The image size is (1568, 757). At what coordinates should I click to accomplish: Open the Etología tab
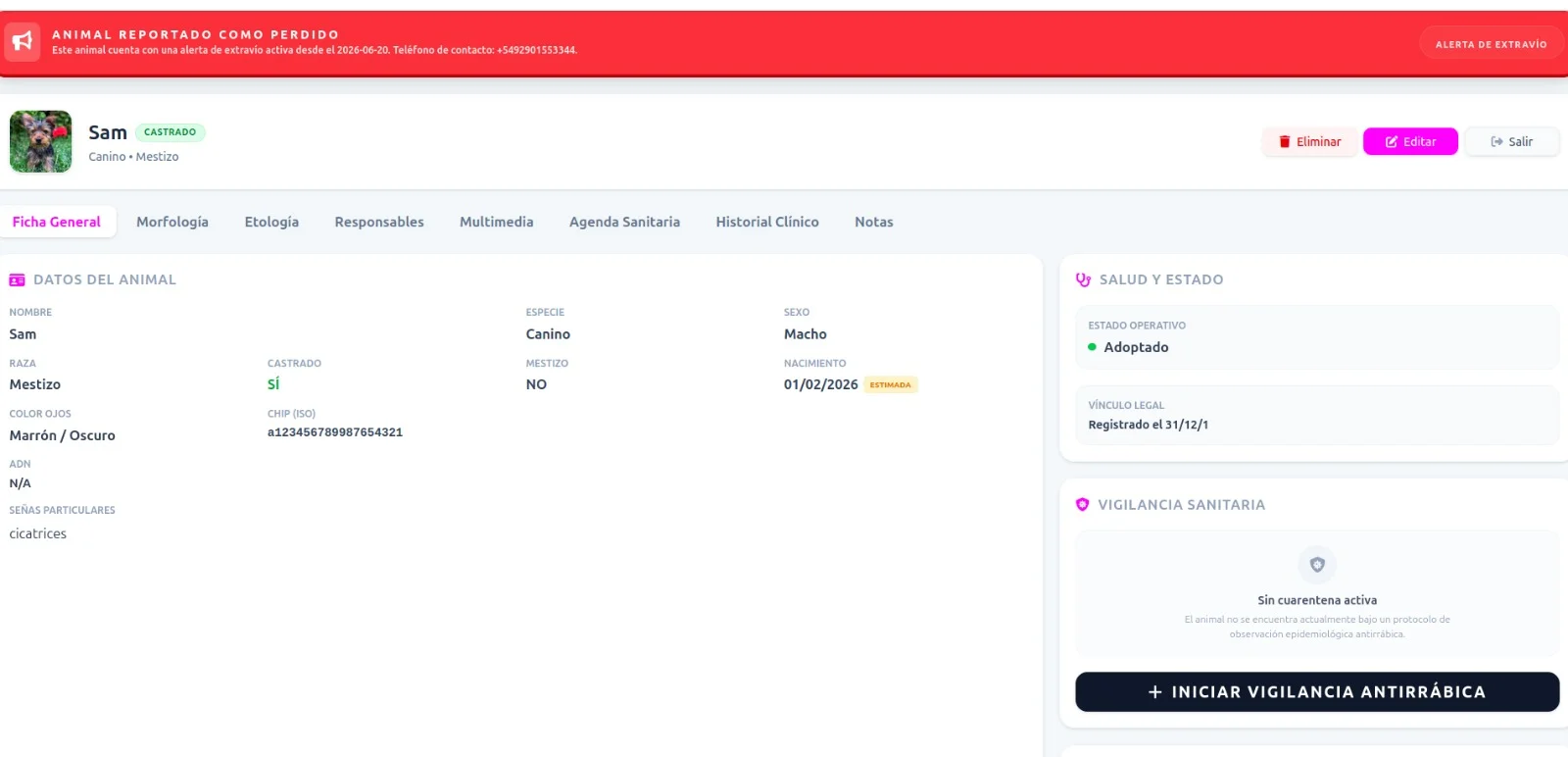271,222
